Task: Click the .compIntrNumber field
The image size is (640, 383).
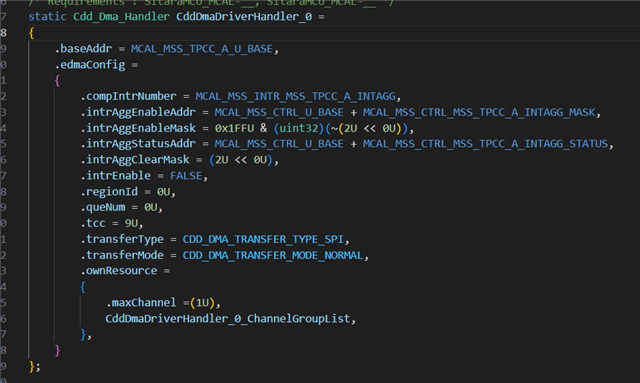Action: pos(128,96)
